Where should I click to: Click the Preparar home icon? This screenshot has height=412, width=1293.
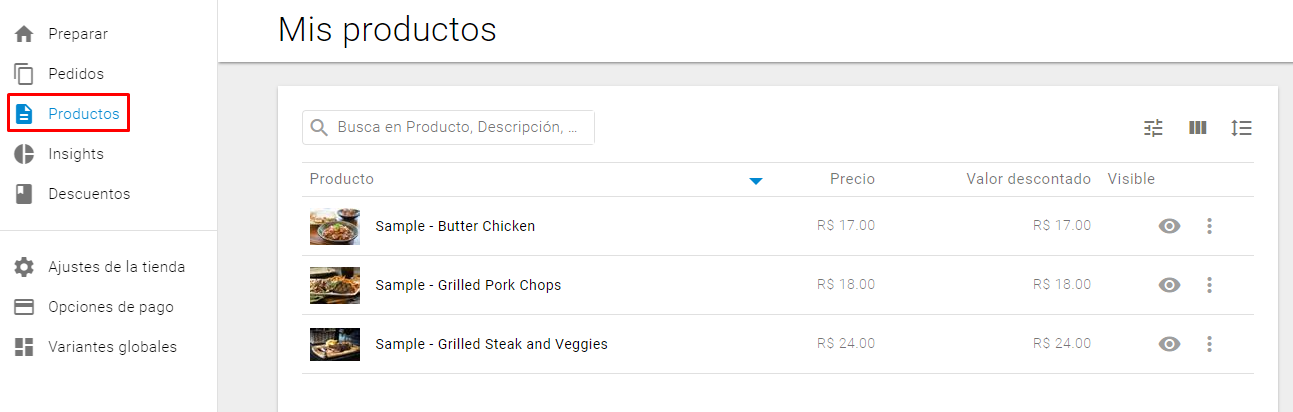(25, 34)
